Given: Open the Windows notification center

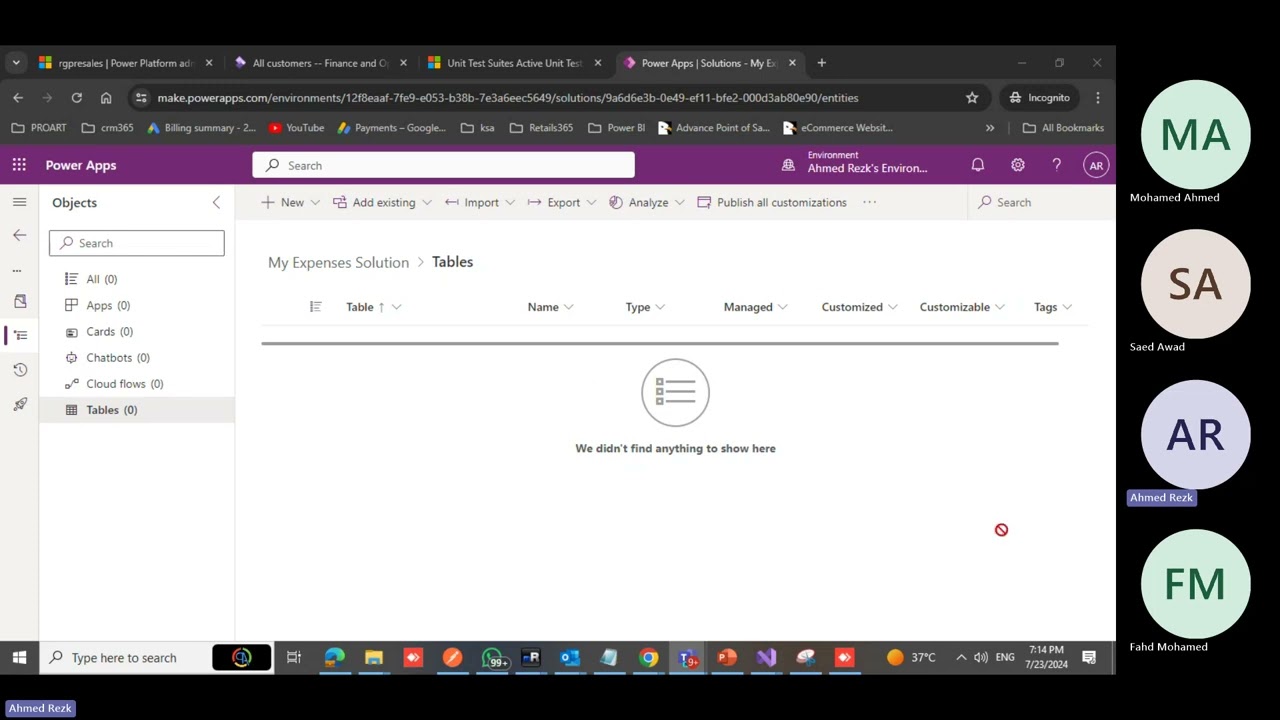Looking at the screenshot, I should (1089, 657).
